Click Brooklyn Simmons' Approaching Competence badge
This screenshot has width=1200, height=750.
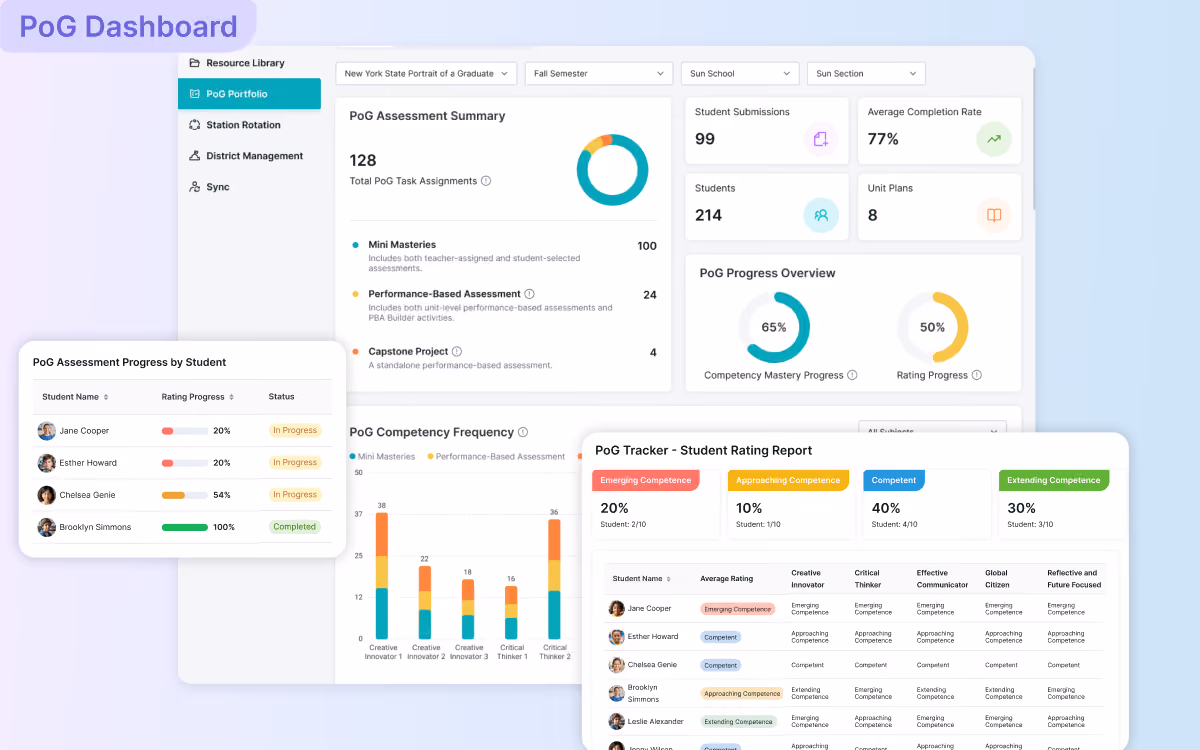pos(742,693)
